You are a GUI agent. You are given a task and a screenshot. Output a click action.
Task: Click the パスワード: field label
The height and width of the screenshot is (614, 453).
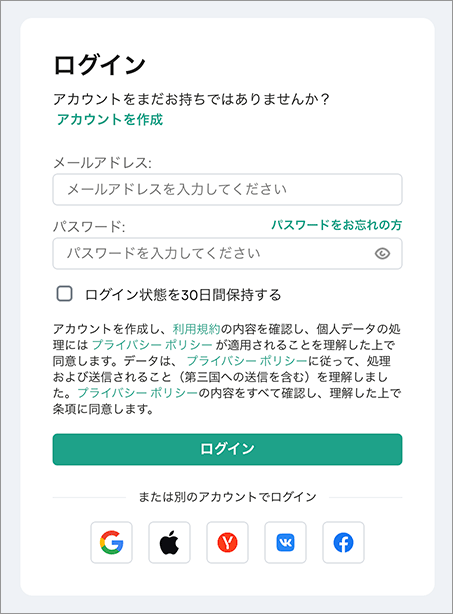tap(89, 227)
